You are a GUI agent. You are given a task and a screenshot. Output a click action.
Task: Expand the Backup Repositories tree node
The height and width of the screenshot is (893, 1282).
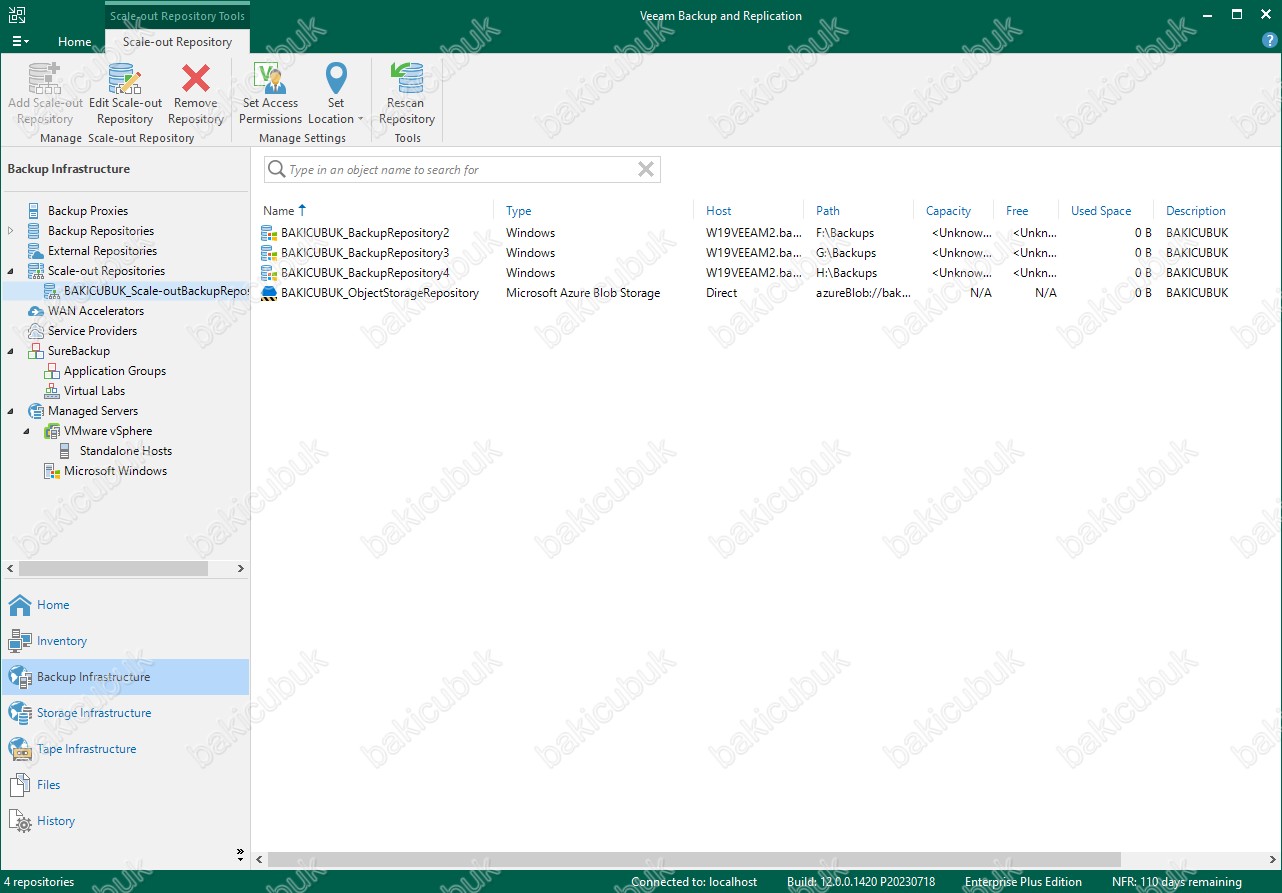point(11,231)
